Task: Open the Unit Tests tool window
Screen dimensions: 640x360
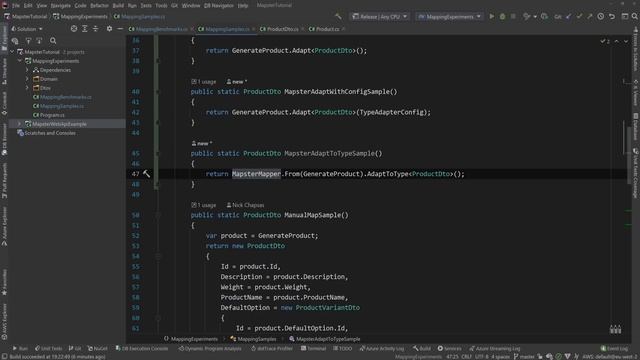Action: point(49,349)
